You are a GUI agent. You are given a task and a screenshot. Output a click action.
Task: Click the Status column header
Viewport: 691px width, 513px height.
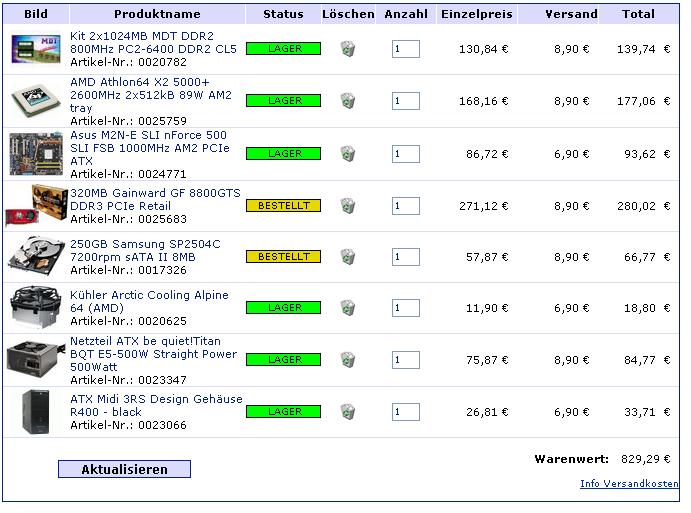point(283,14)
